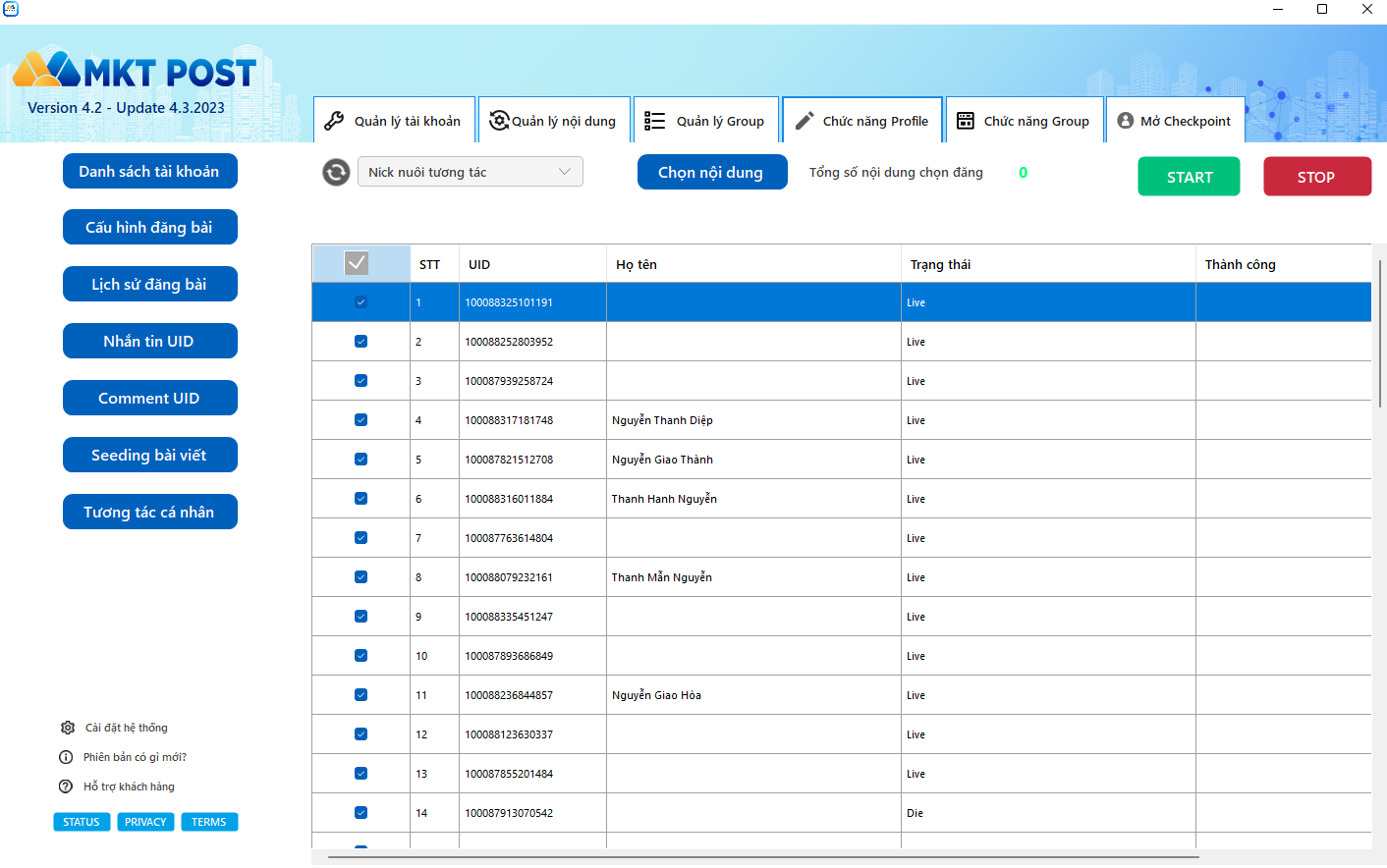Viewport: 1387px width, 868px height.
Task: Click the MKT POST logo
Action: tap(135, 71)
